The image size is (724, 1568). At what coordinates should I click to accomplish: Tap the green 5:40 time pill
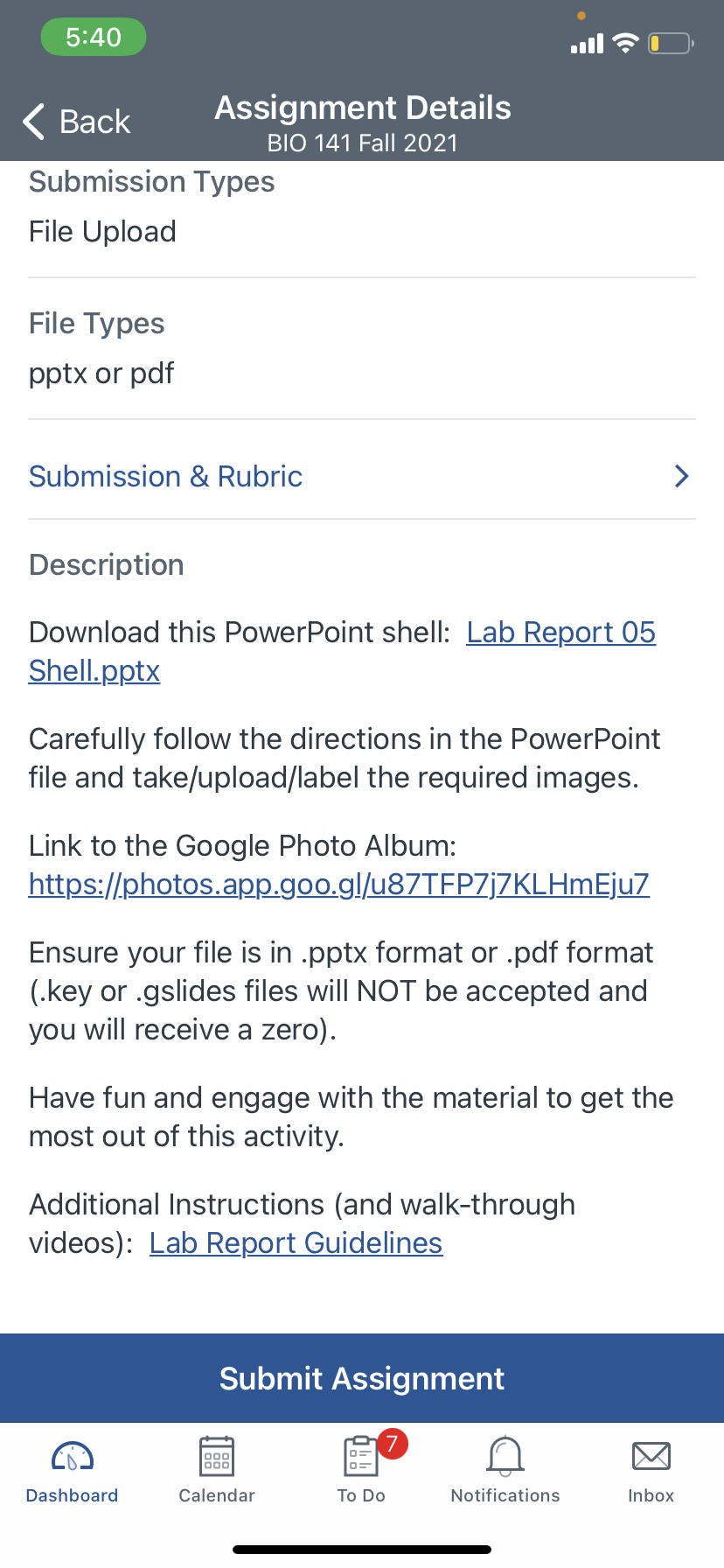click(94, 37)
